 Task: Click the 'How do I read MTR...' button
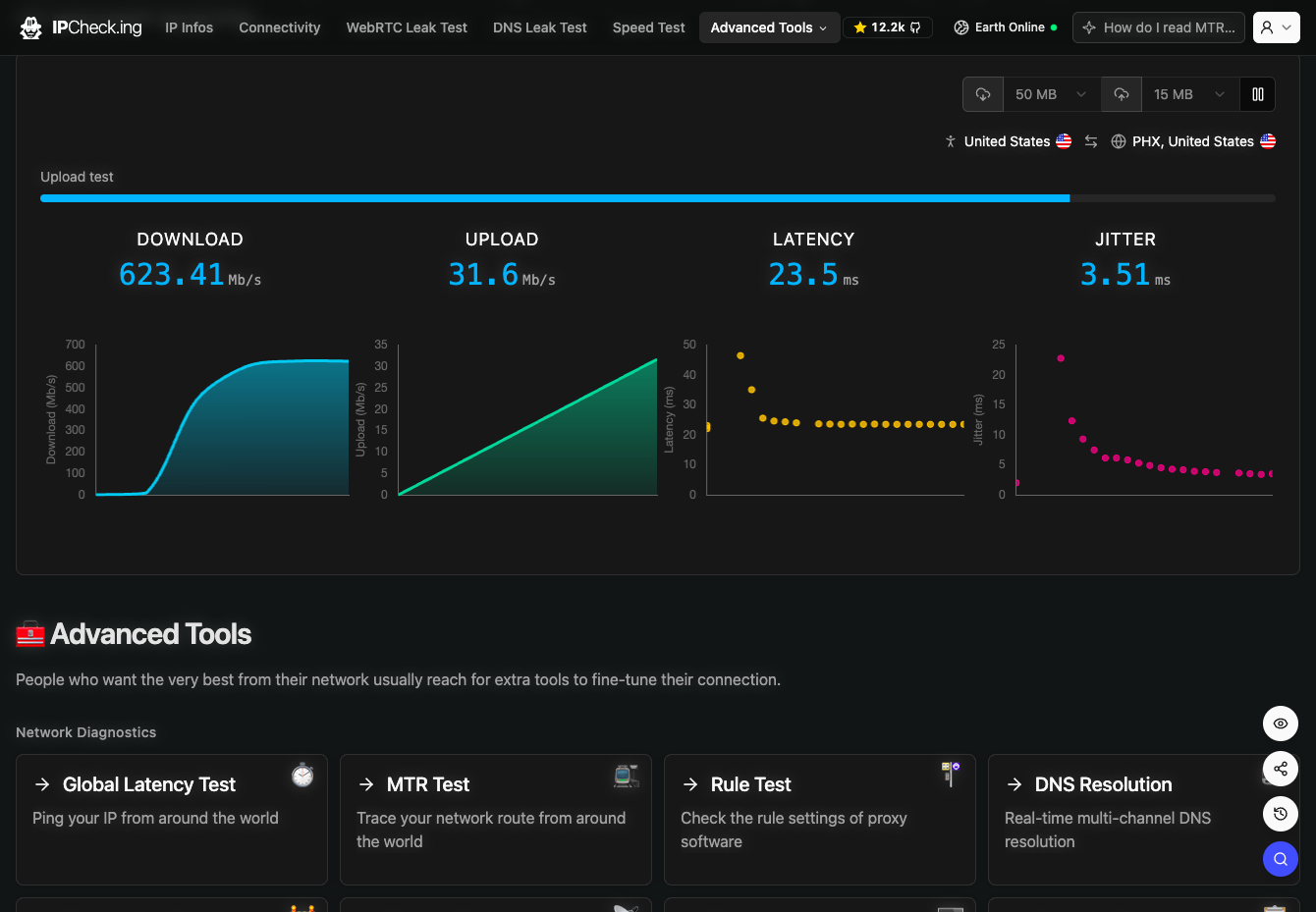pos(1159,27)
